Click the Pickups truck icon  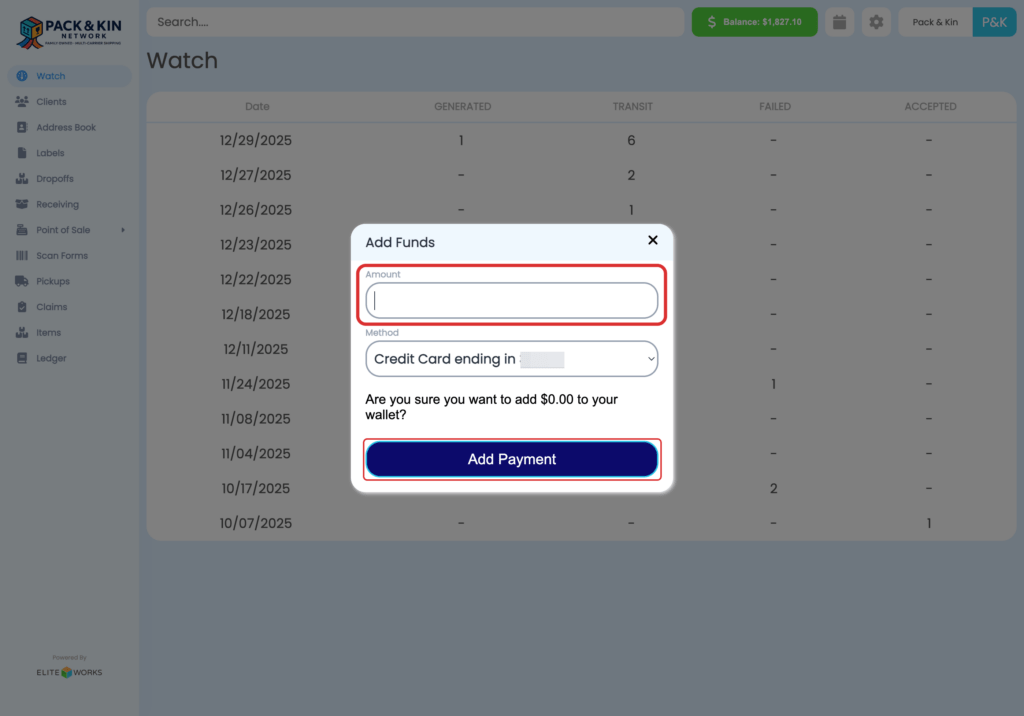pyautogui.click(x=22, y=282)
